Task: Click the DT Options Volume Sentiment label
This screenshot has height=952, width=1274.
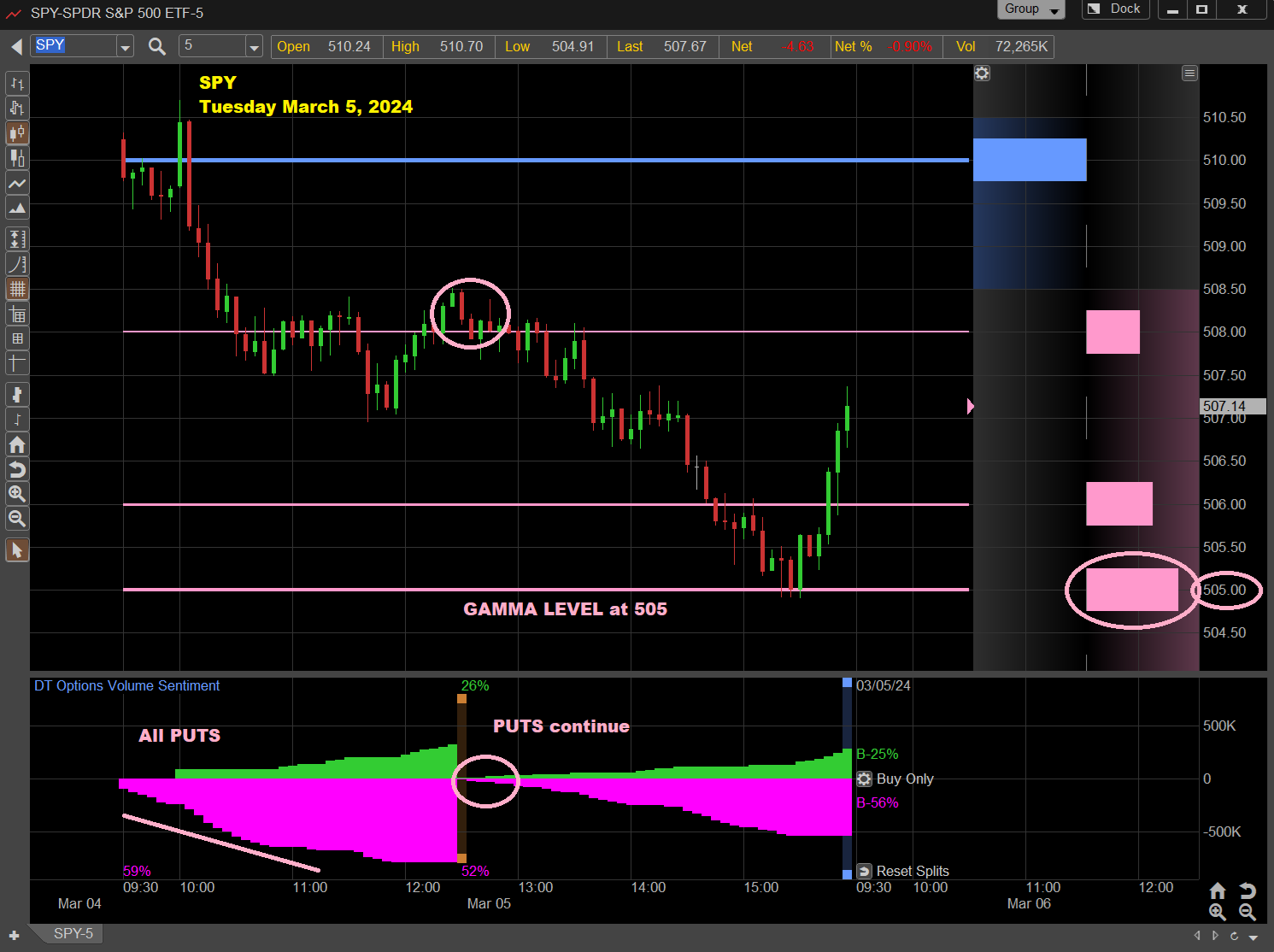Action: coord(126,685)
